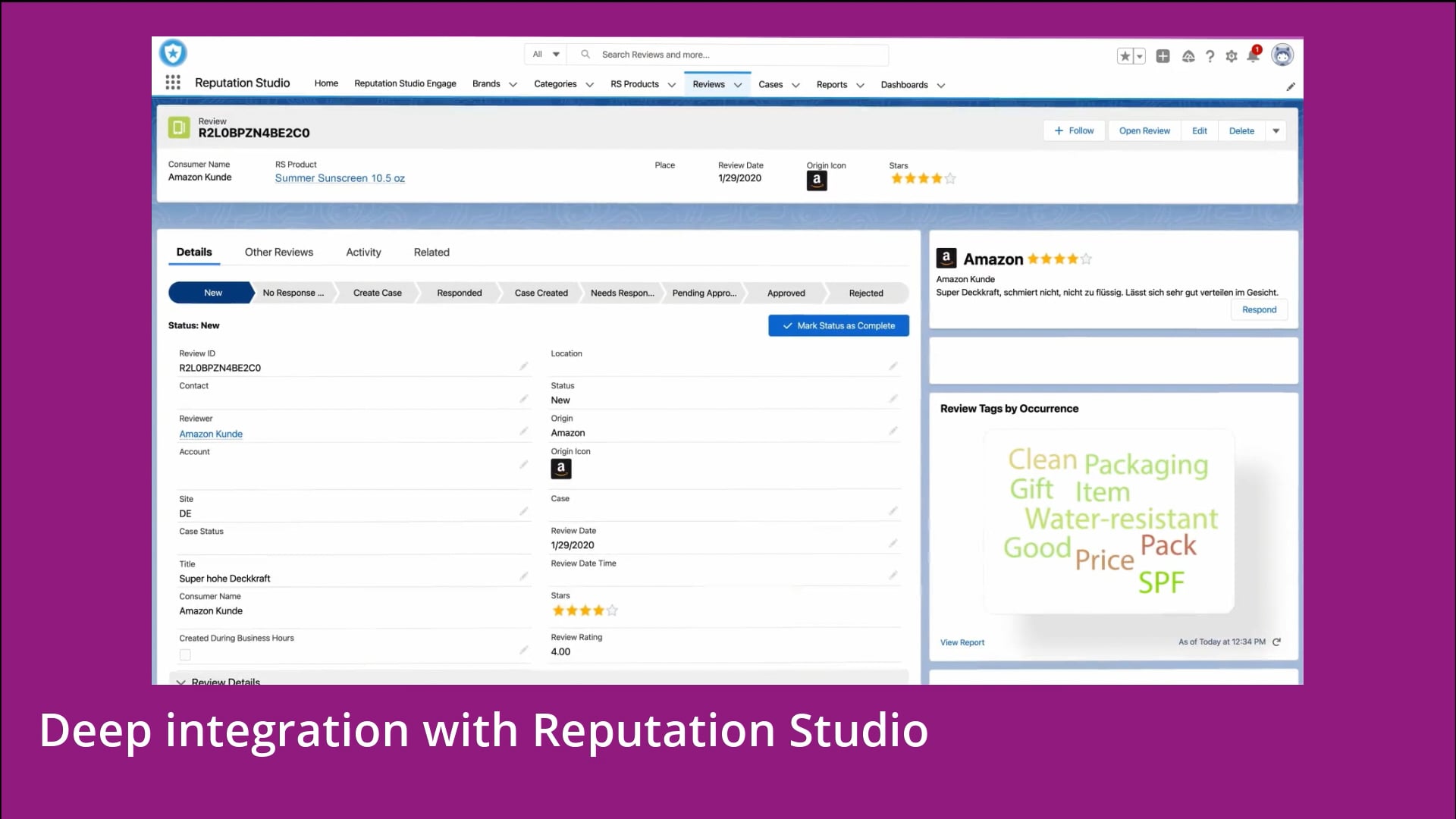Viewport: 1456px width, 819px height.
Task: Collapse the Review Details section
Action: pyautogui.click(x=180, y=681)
